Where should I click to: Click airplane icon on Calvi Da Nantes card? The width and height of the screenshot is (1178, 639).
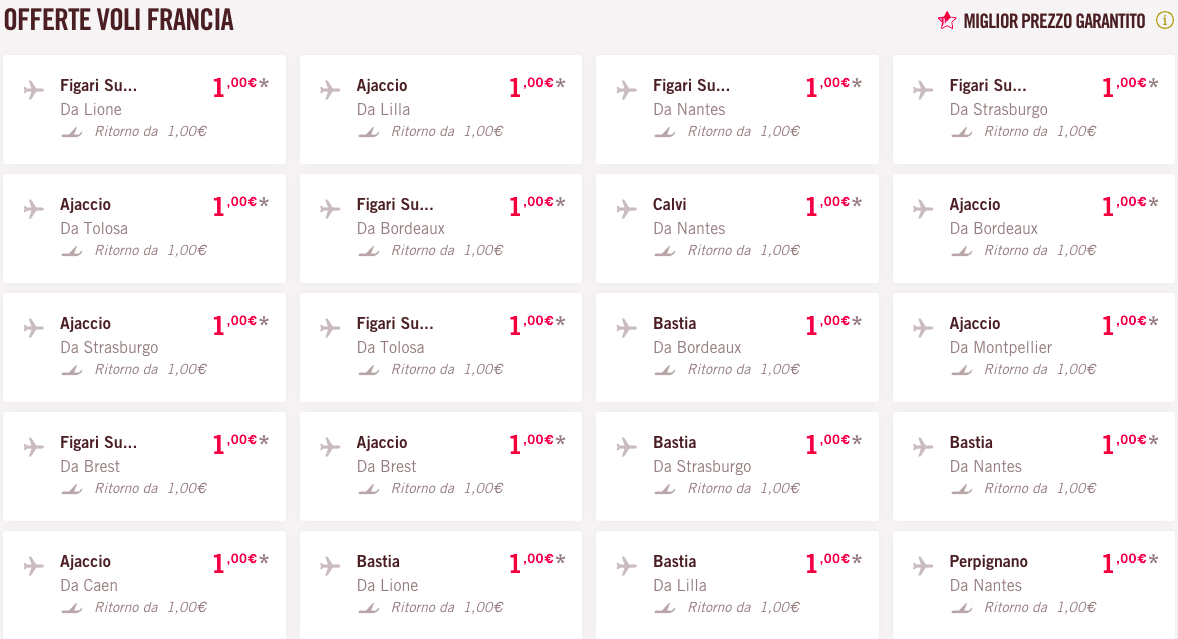click(626, 209)
